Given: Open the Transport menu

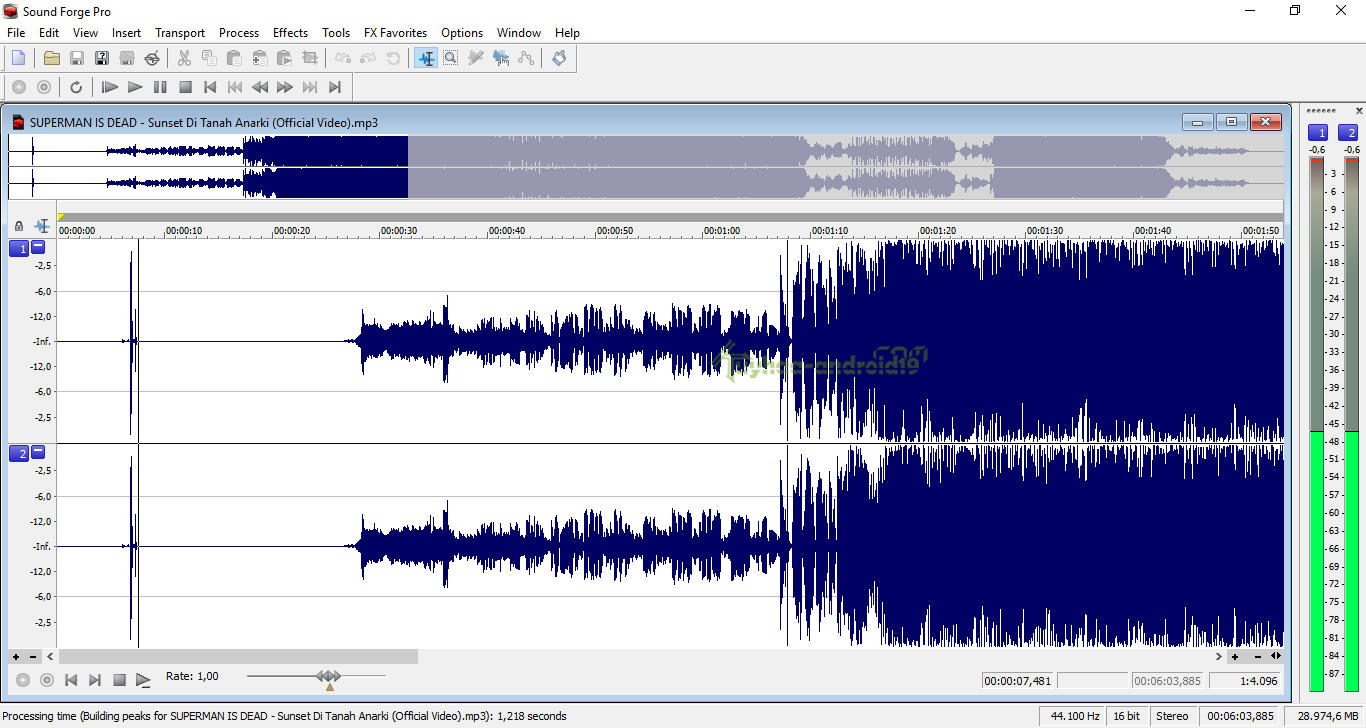Looking at the screenshot, I should (180, 33).
